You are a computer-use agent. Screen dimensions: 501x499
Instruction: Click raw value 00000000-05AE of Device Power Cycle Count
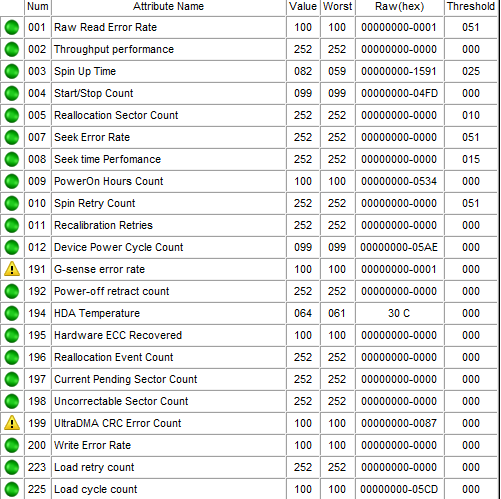399,247
